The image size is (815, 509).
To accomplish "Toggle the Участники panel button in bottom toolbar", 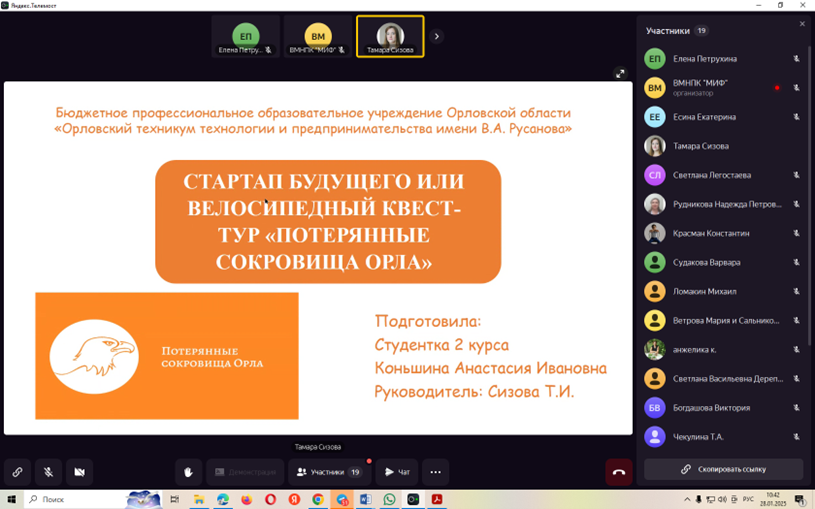I will pyautogui.click(x=328, y=472).
